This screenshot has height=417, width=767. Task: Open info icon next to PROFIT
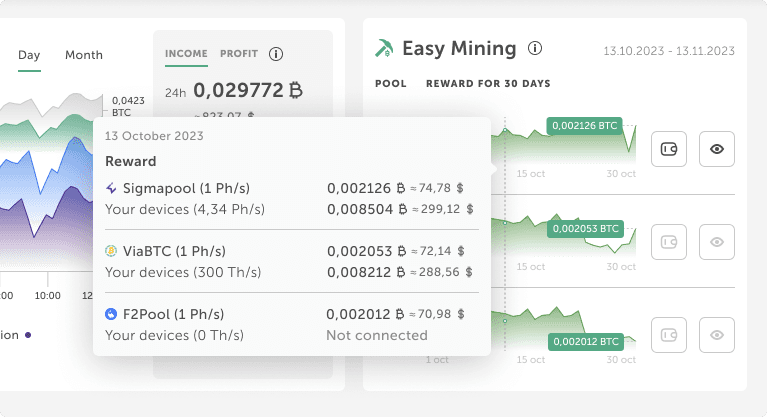click(x=276, y=54)
